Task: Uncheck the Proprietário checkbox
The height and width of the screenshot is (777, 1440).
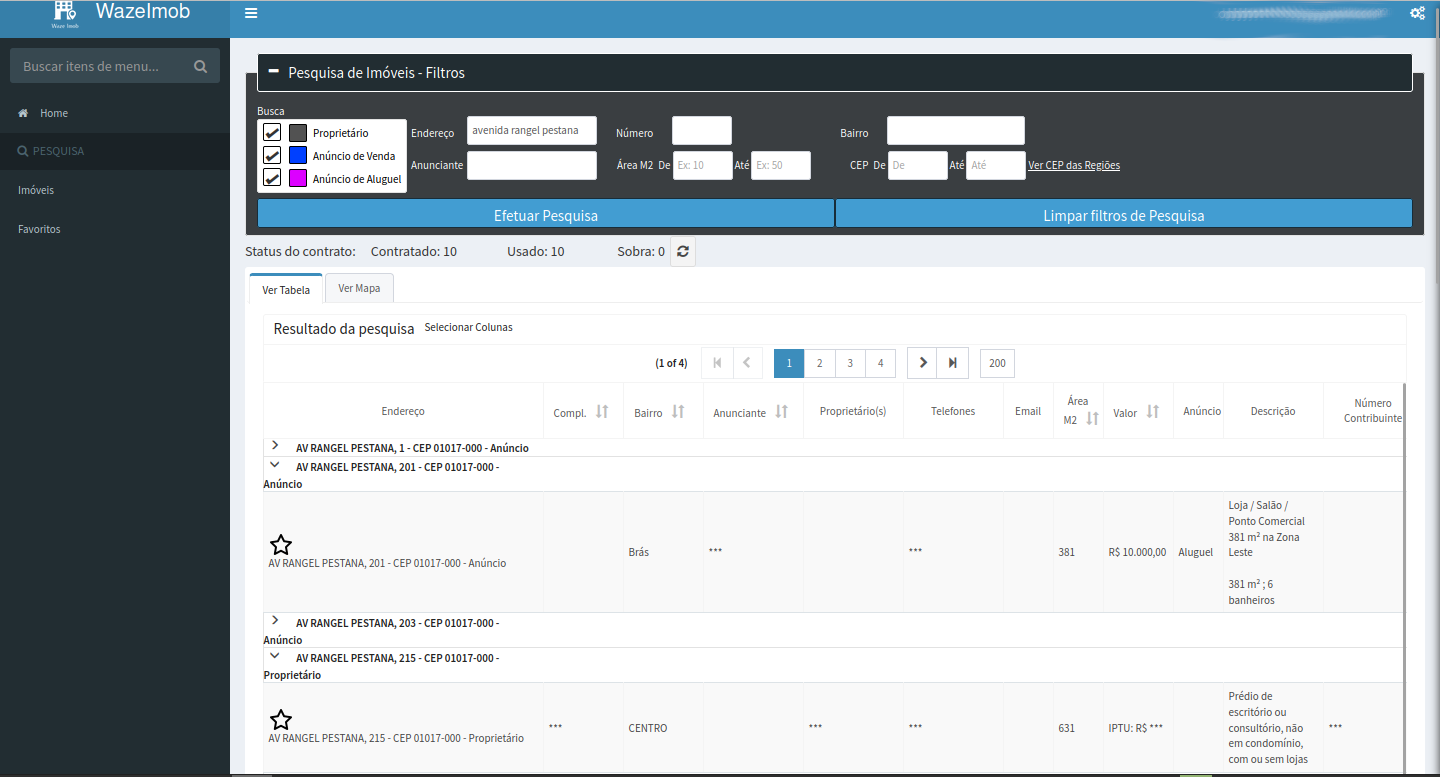Action: [272, 133]
